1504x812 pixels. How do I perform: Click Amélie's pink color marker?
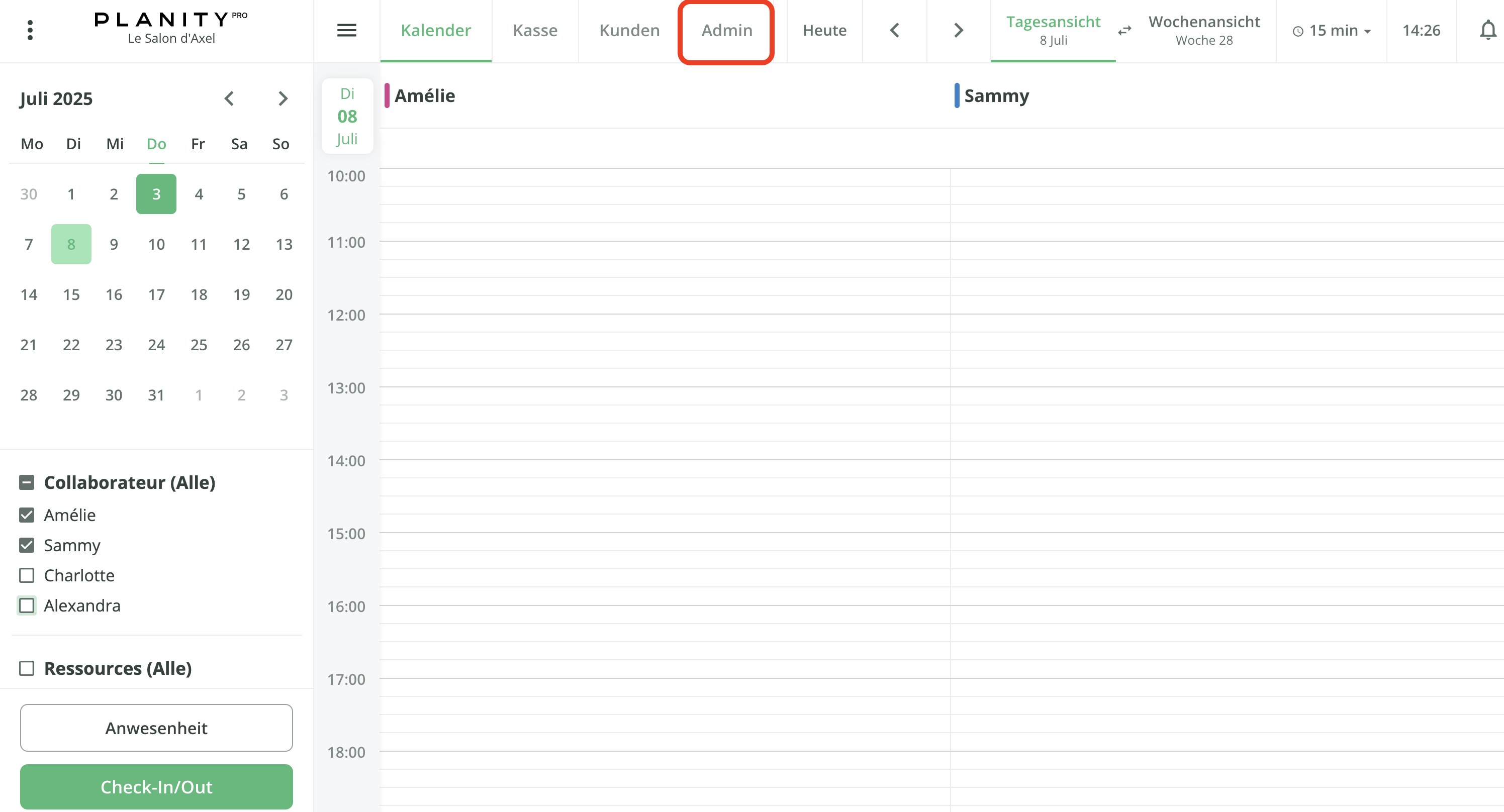pyautogui.click(x=387, y=96)
